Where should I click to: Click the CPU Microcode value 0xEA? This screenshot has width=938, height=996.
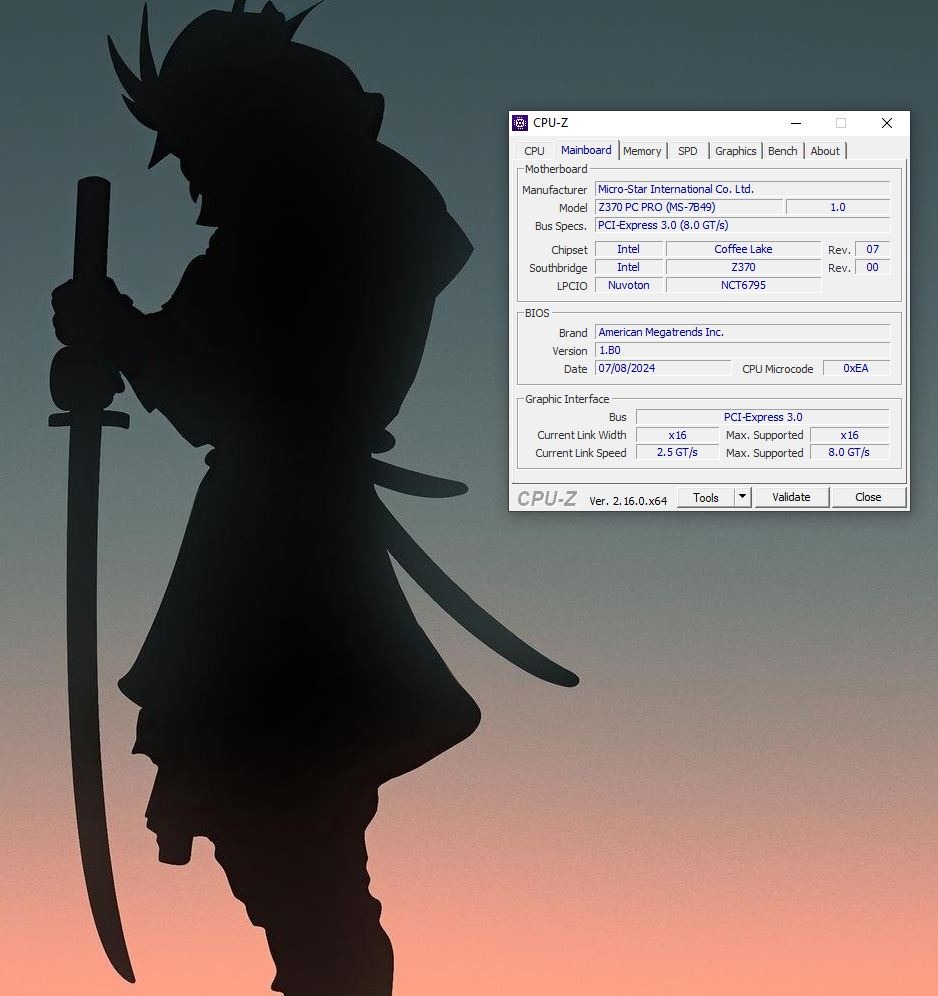(x=856, y=368)
